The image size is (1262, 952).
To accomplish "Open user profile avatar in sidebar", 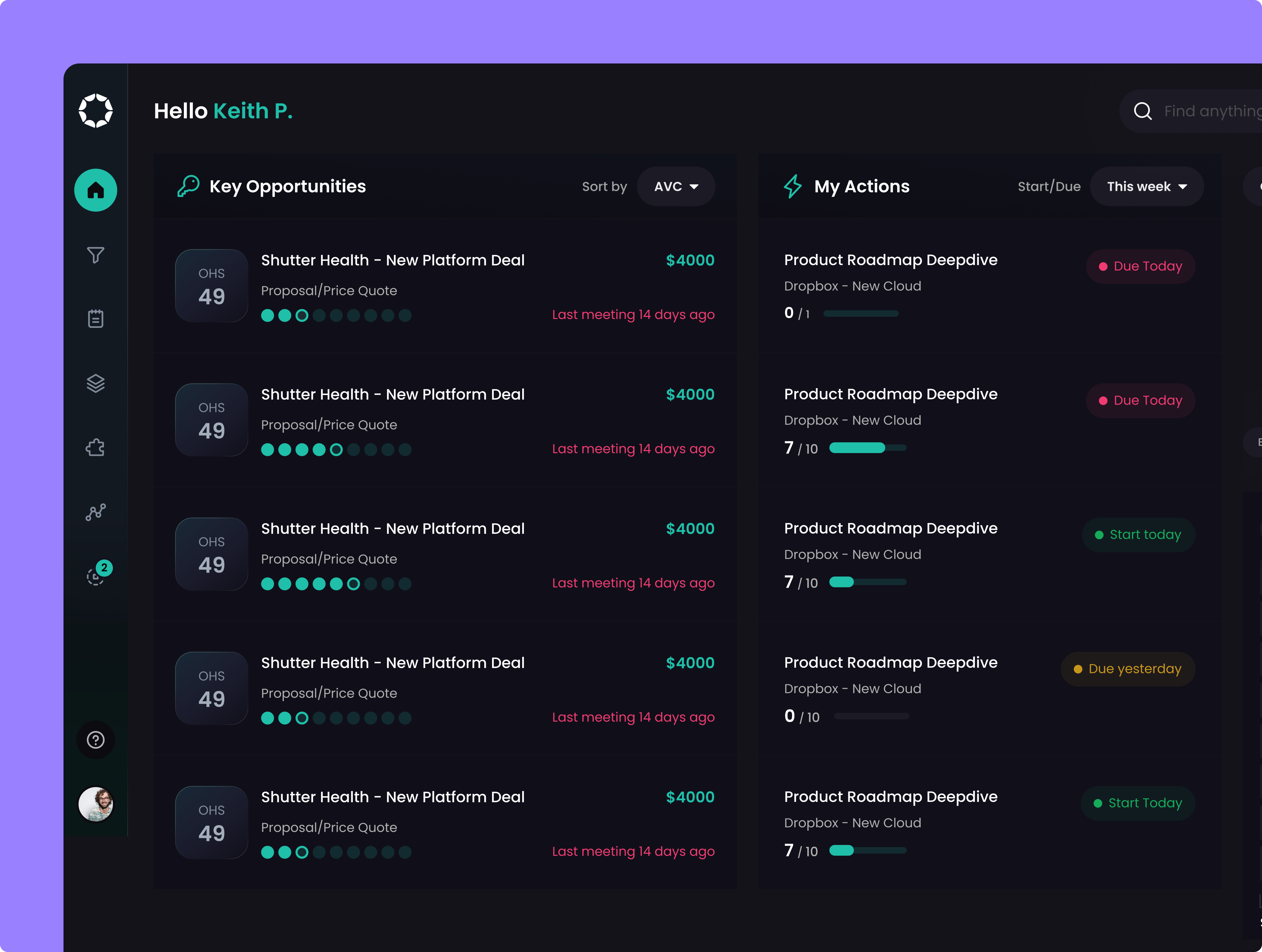I will (x=95, y=804).
